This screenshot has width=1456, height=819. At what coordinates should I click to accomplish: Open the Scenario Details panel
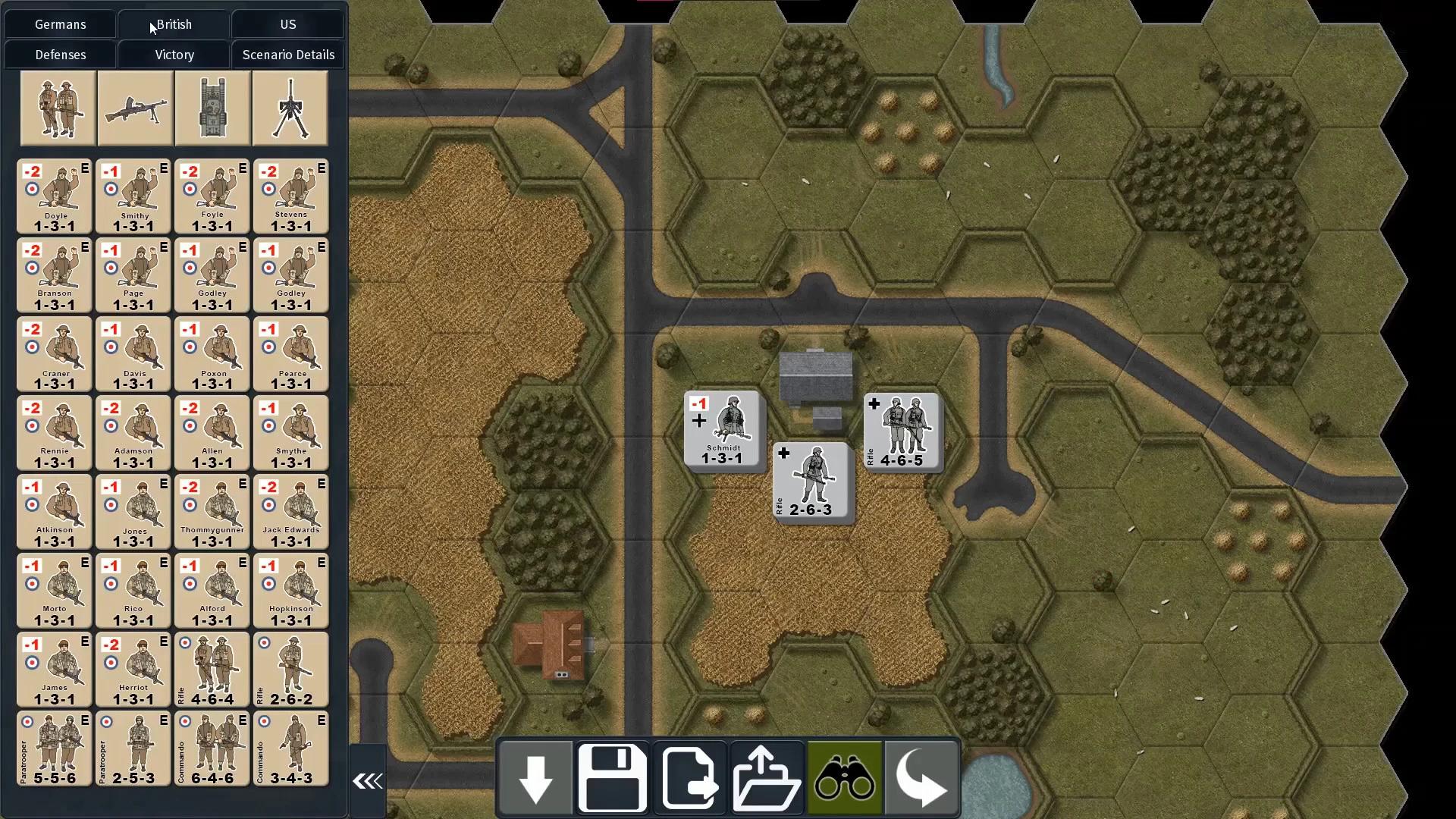coord(288,54)
